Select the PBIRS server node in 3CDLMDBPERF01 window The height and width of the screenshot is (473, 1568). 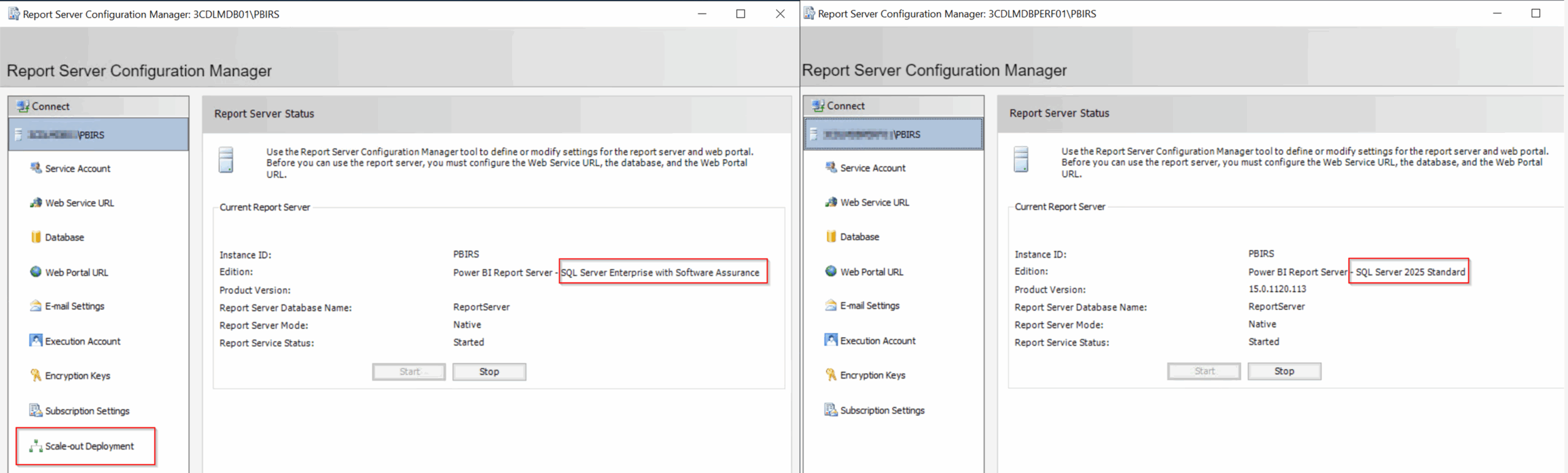click(x=893, y=134)
